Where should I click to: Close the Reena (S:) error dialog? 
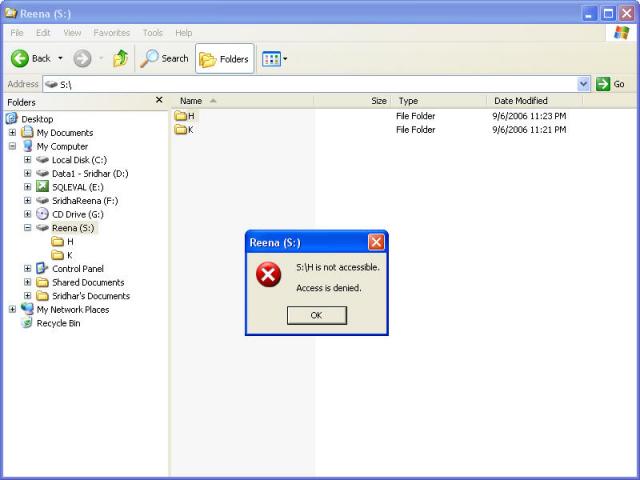point(376,242)
